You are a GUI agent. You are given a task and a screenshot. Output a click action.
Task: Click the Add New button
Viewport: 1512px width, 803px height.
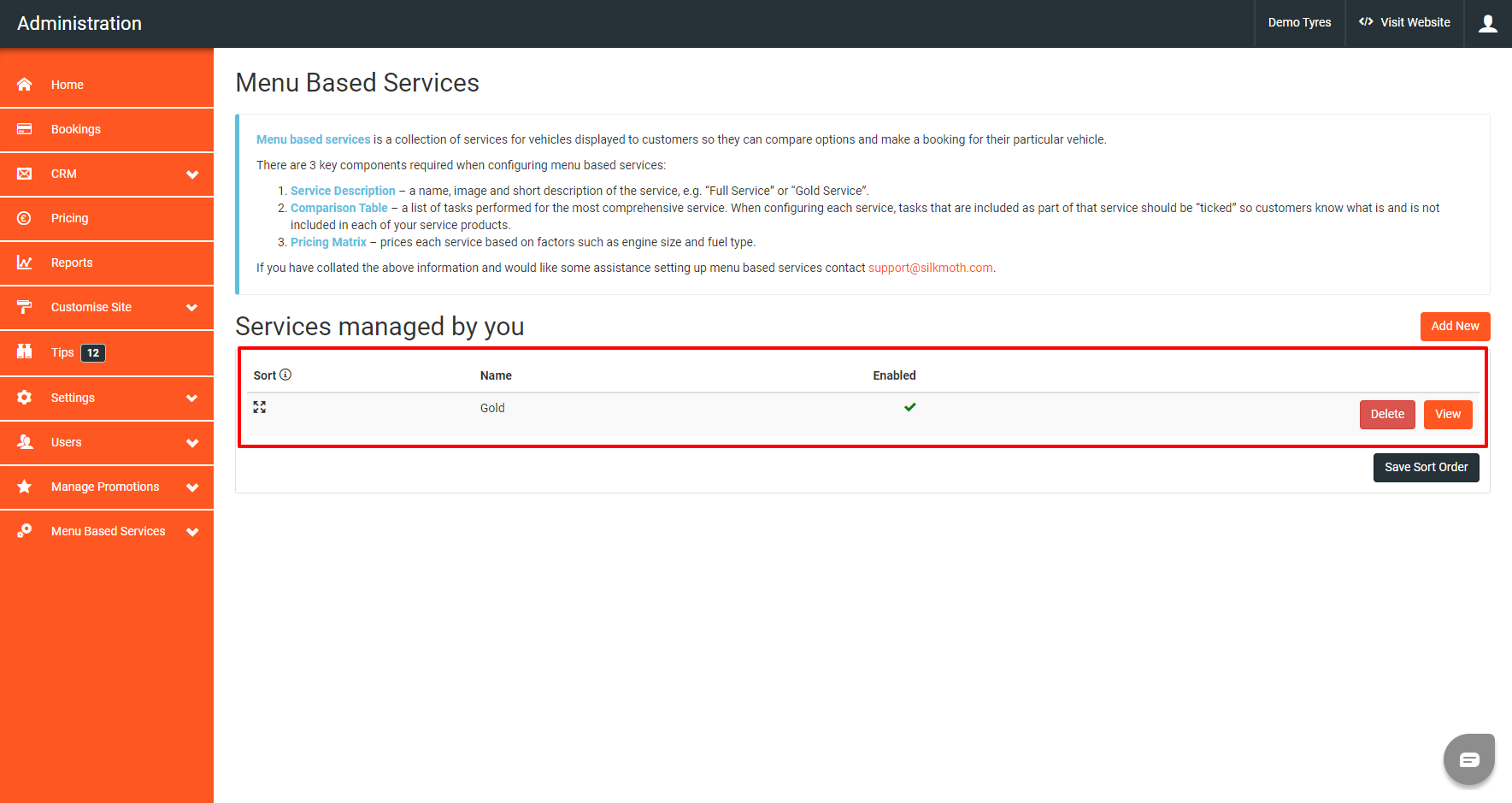(x=1455, y=326)
